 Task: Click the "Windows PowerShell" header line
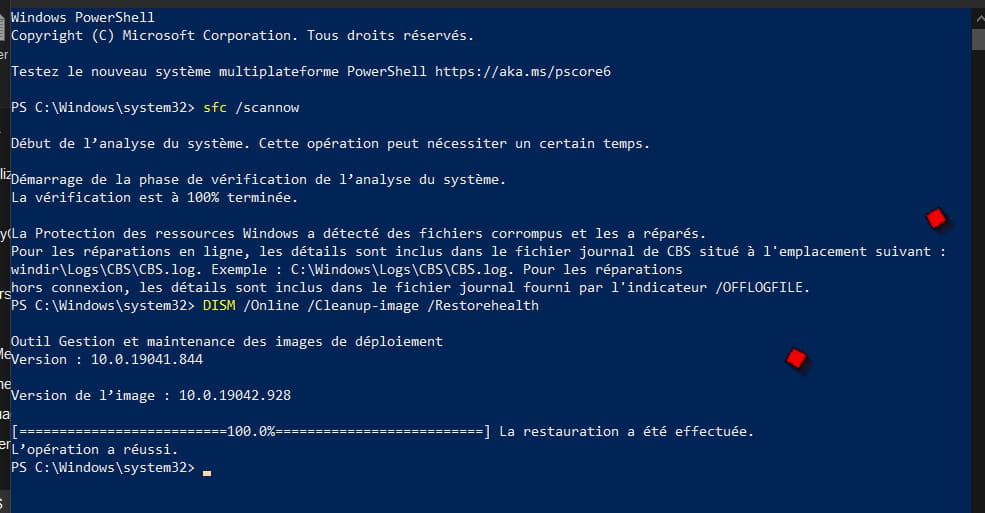point(83,17)
